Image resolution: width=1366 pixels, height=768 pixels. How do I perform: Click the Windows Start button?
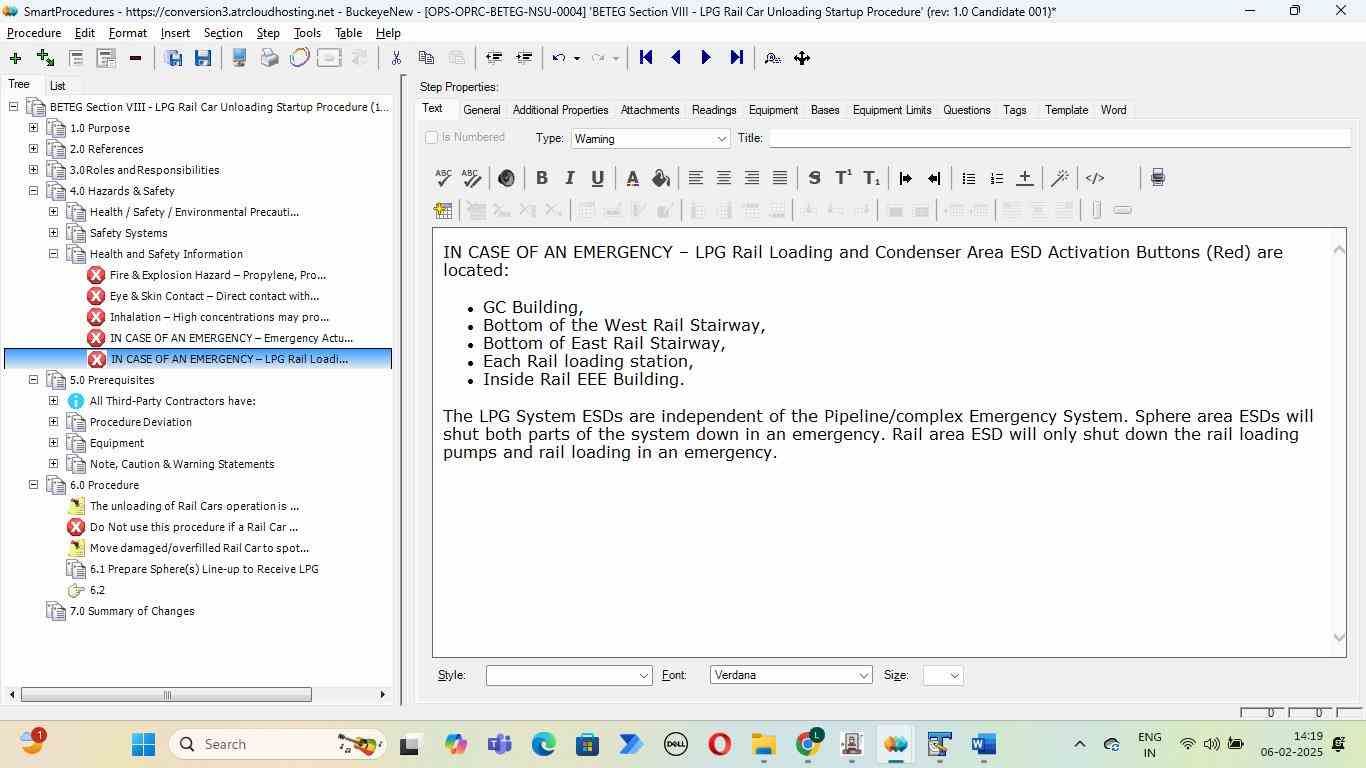pos(143,744)
